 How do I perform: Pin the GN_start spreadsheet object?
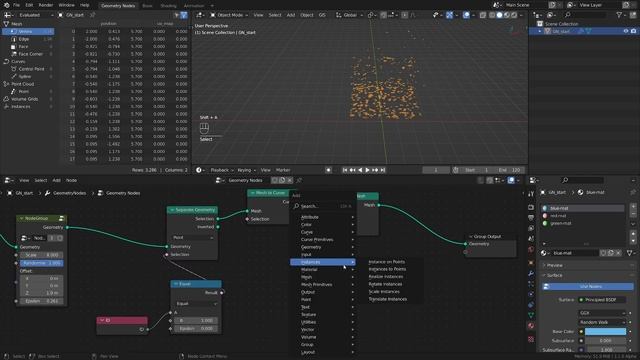93,15
